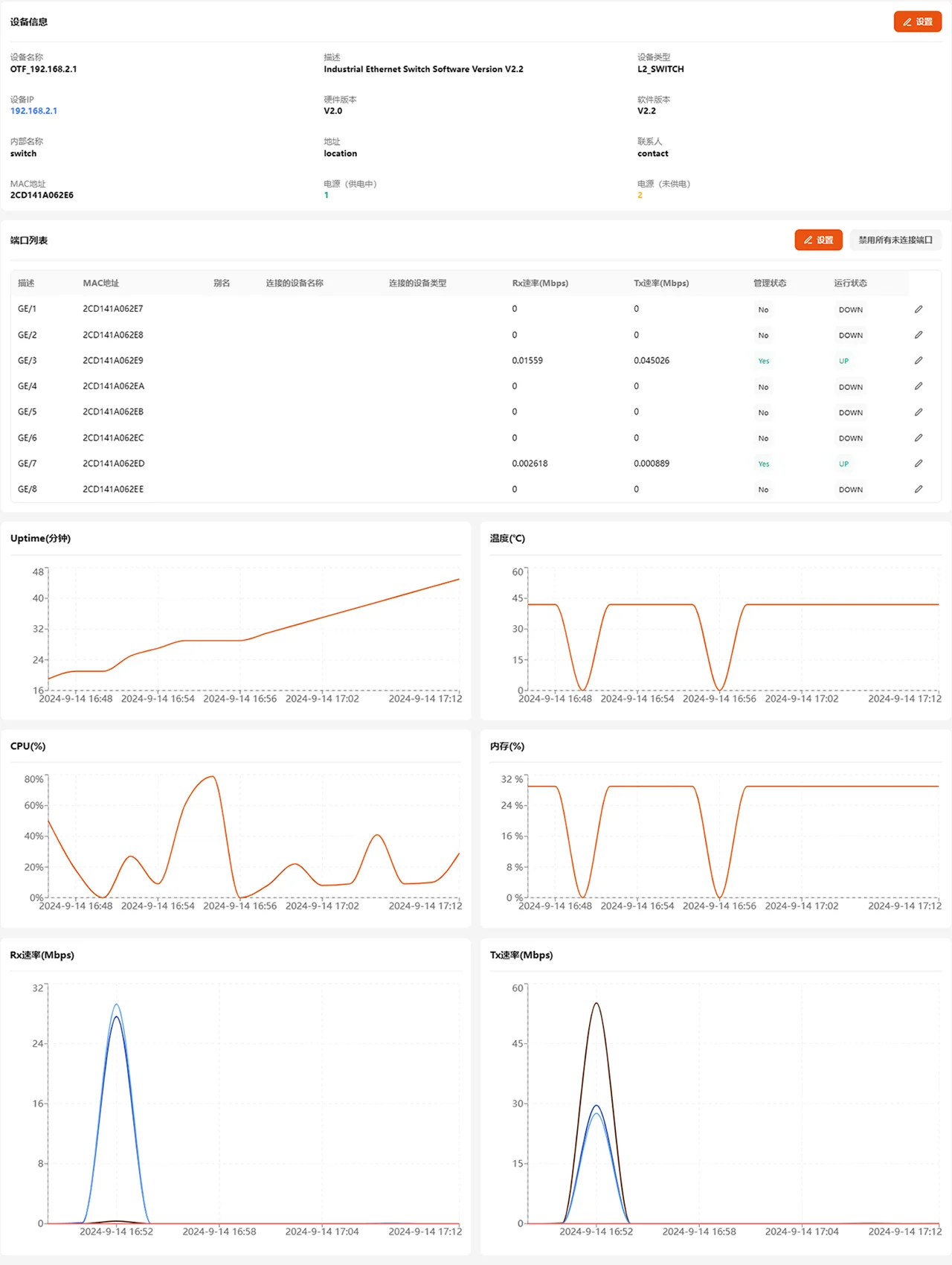Click GE/1 running status DOWN tag
The height and width of the screenshot is (1265, 952).
[x=851, y=310]
